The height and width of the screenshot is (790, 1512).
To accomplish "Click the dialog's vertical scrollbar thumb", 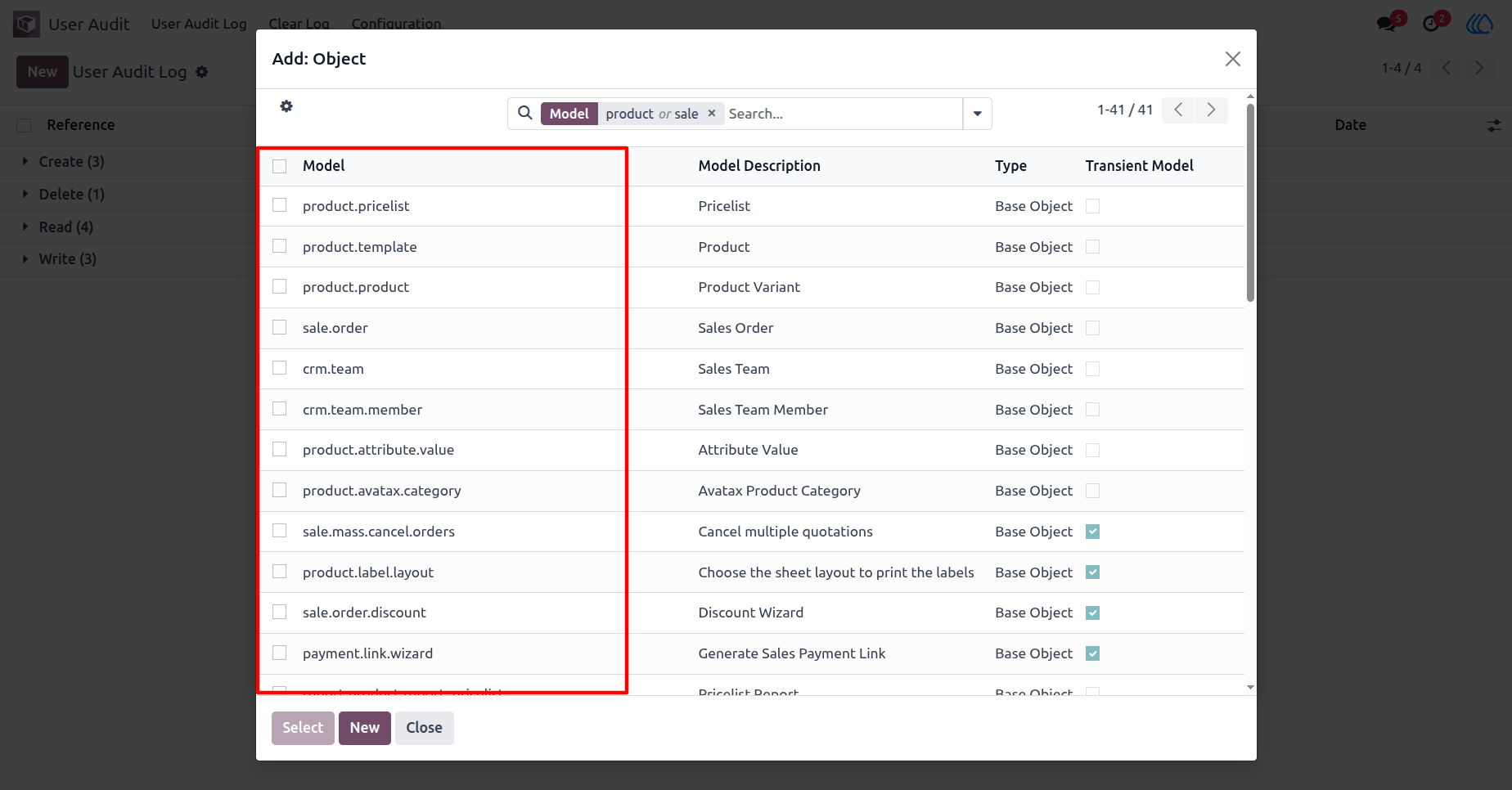I will pos(1250,202).
